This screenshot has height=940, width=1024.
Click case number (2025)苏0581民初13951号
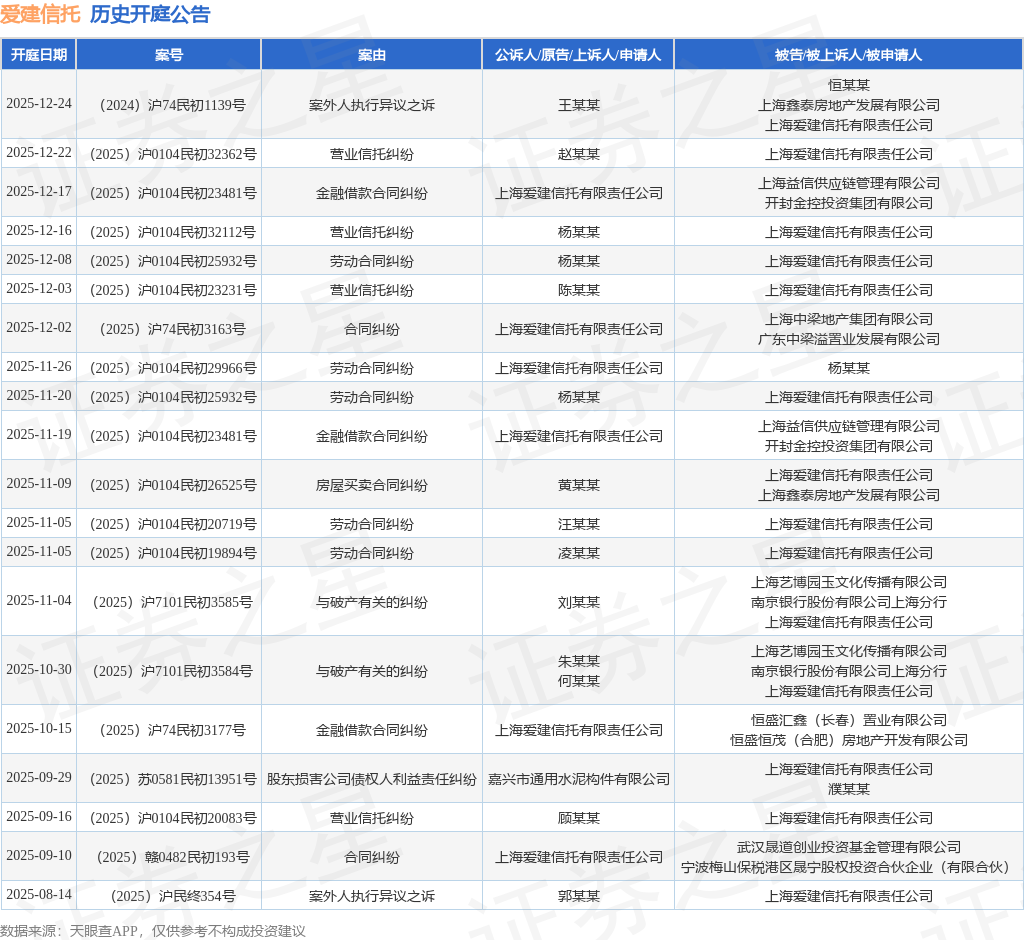168,779
